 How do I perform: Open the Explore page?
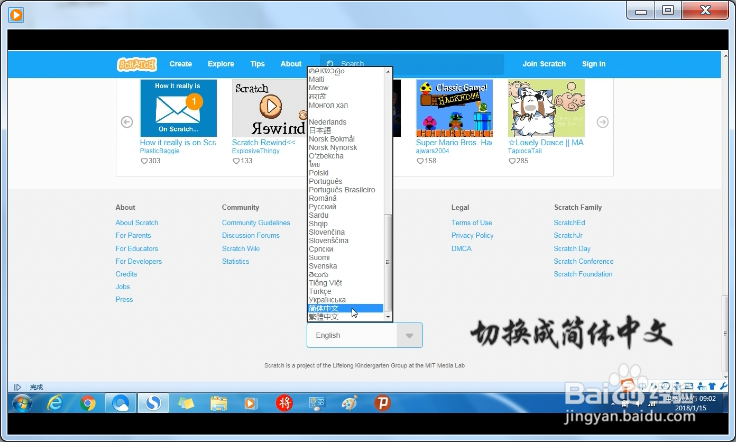pyautogui.click(x=221, y=64)
